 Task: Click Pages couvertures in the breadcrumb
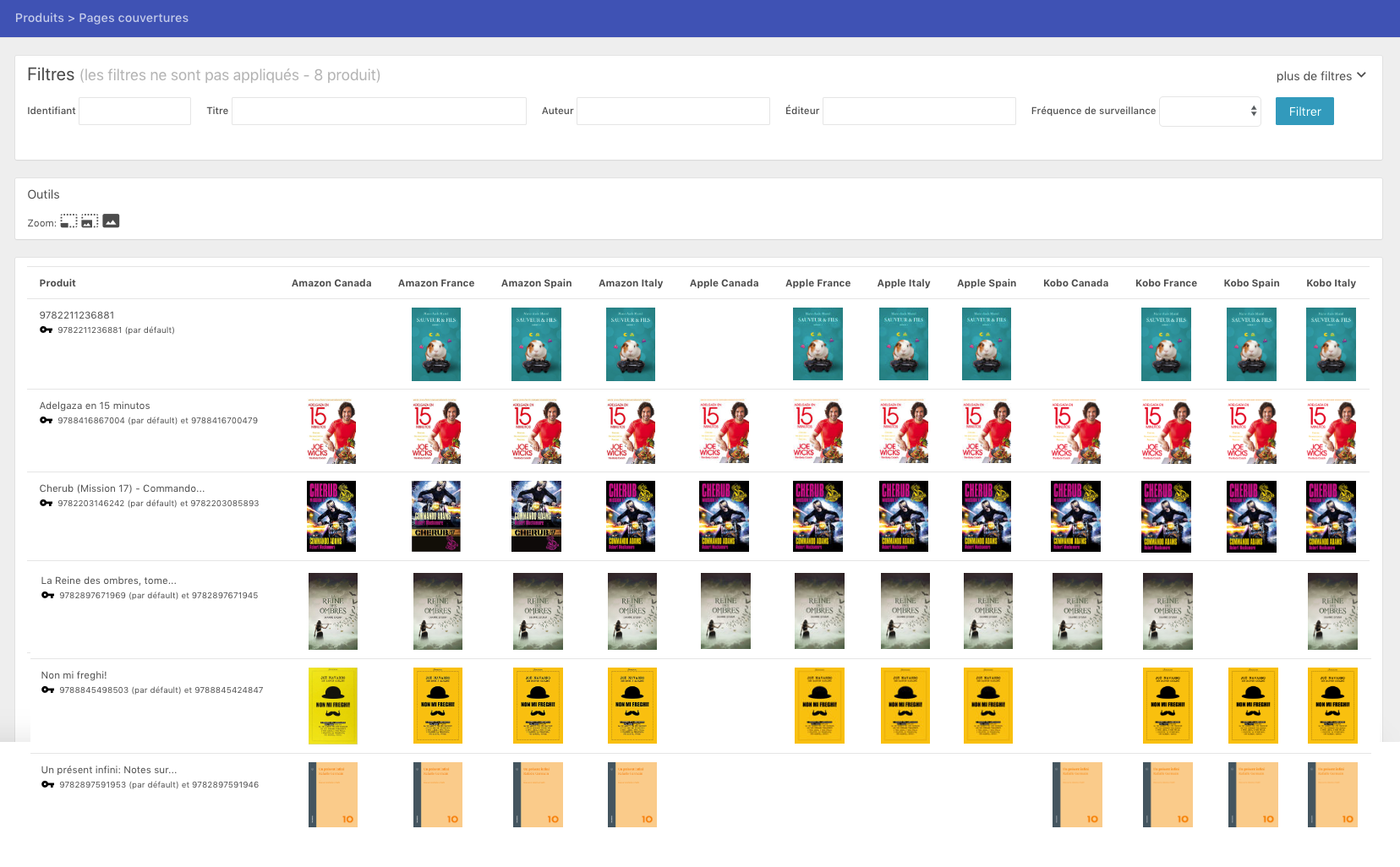coord(134,18)
